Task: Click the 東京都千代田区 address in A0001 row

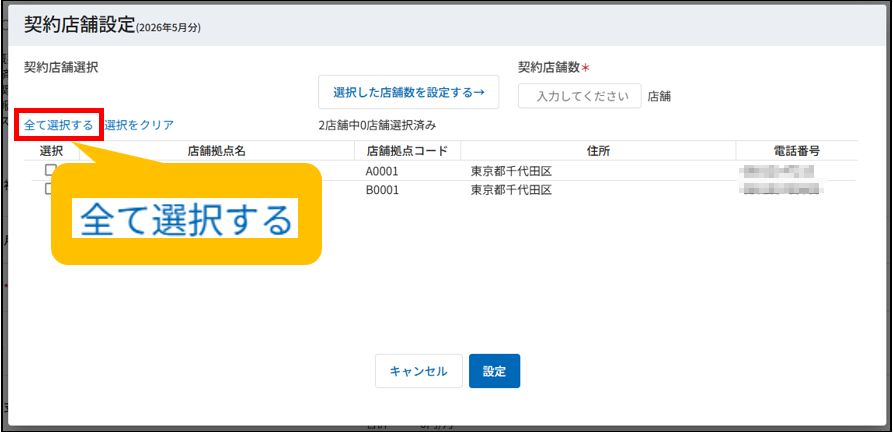Action: [512, 171]
